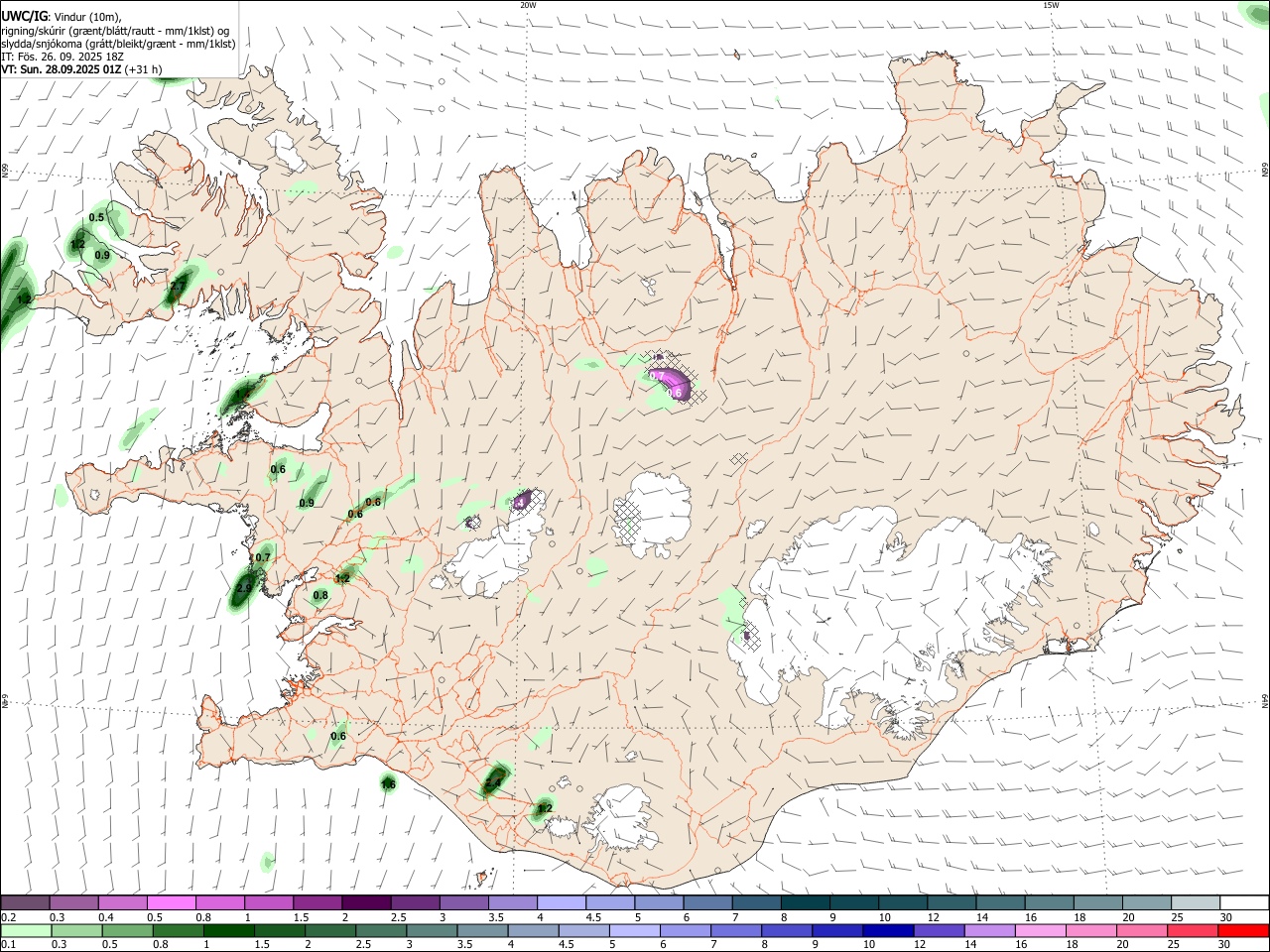Select the bright magenta 0.5–0.8 swatch in the upper legend

coord(172,902)
